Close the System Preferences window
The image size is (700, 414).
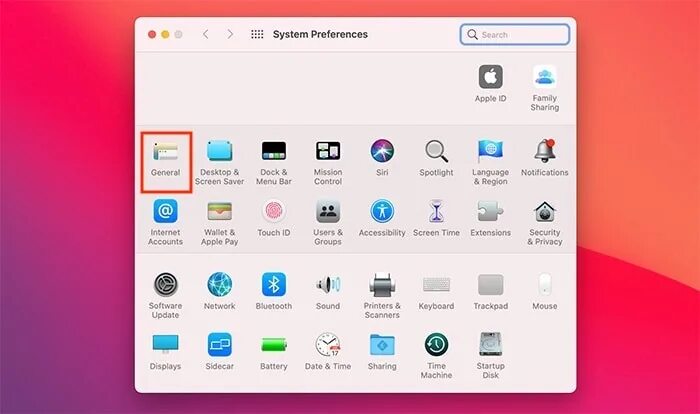click(152, 34)
